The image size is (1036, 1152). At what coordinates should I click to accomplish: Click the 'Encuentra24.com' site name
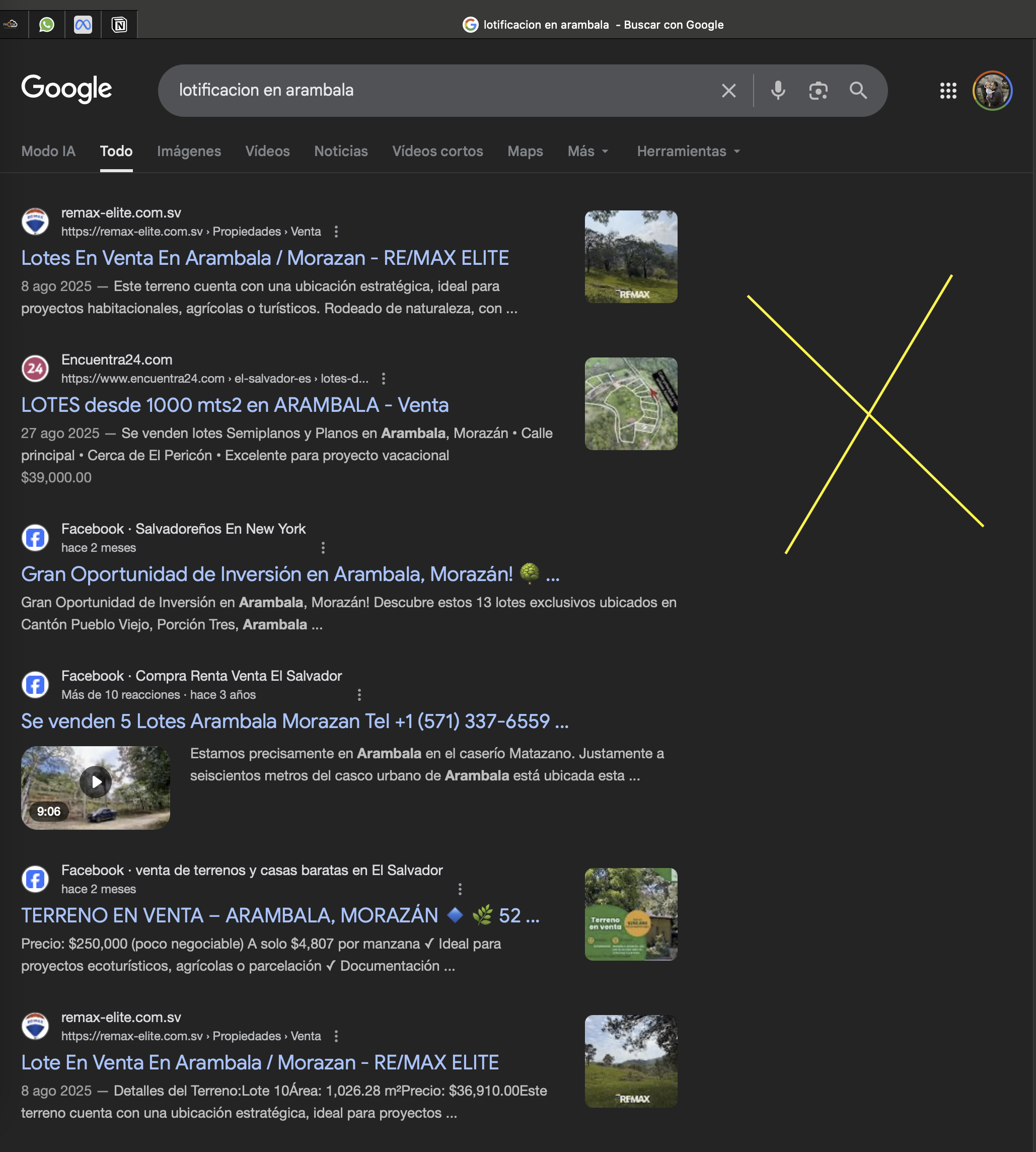pyautogui.click(x=117, y=360)
